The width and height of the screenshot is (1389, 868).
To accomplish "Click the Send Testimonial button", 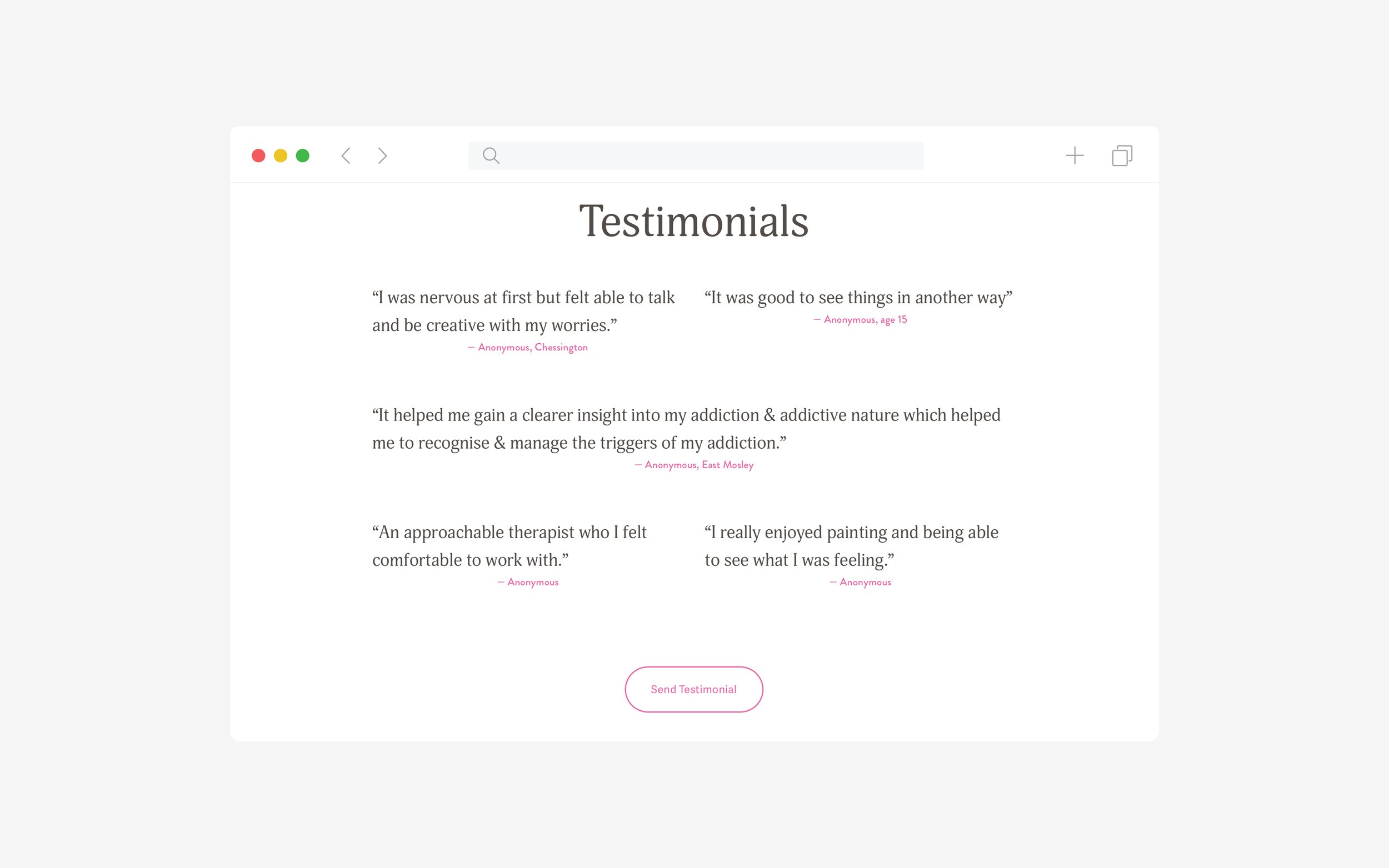I will pyautogui.click(x=695, y=688).
